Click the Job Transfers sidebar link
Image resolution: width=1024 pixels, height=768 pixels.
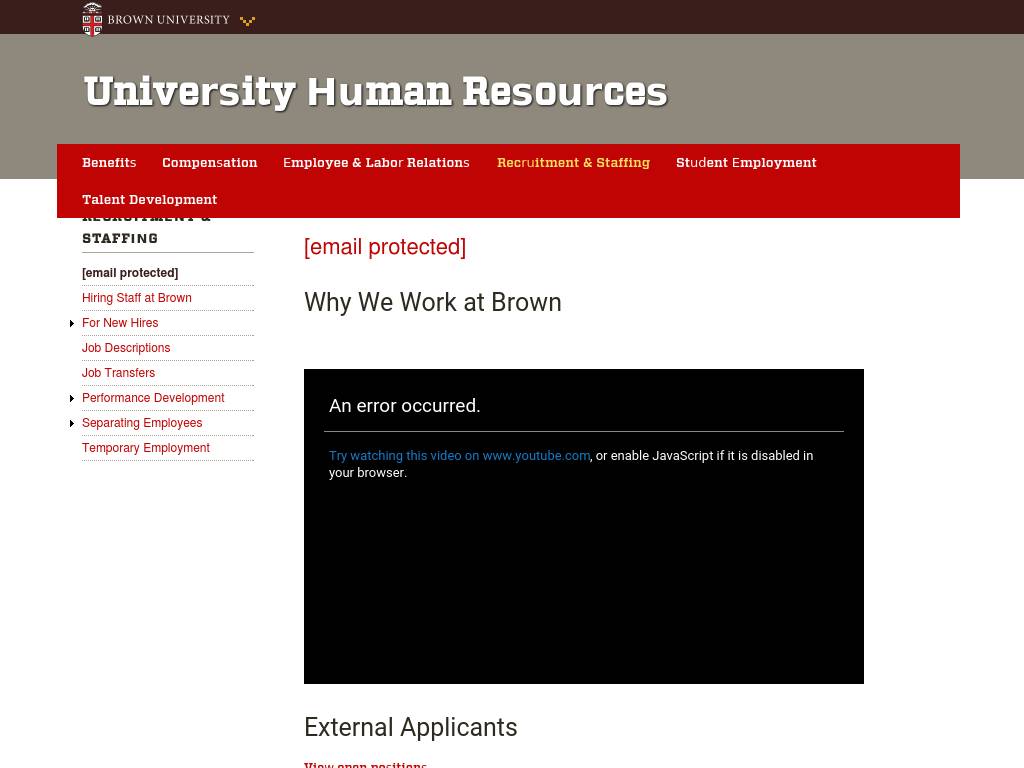click(x=118, y=373)
